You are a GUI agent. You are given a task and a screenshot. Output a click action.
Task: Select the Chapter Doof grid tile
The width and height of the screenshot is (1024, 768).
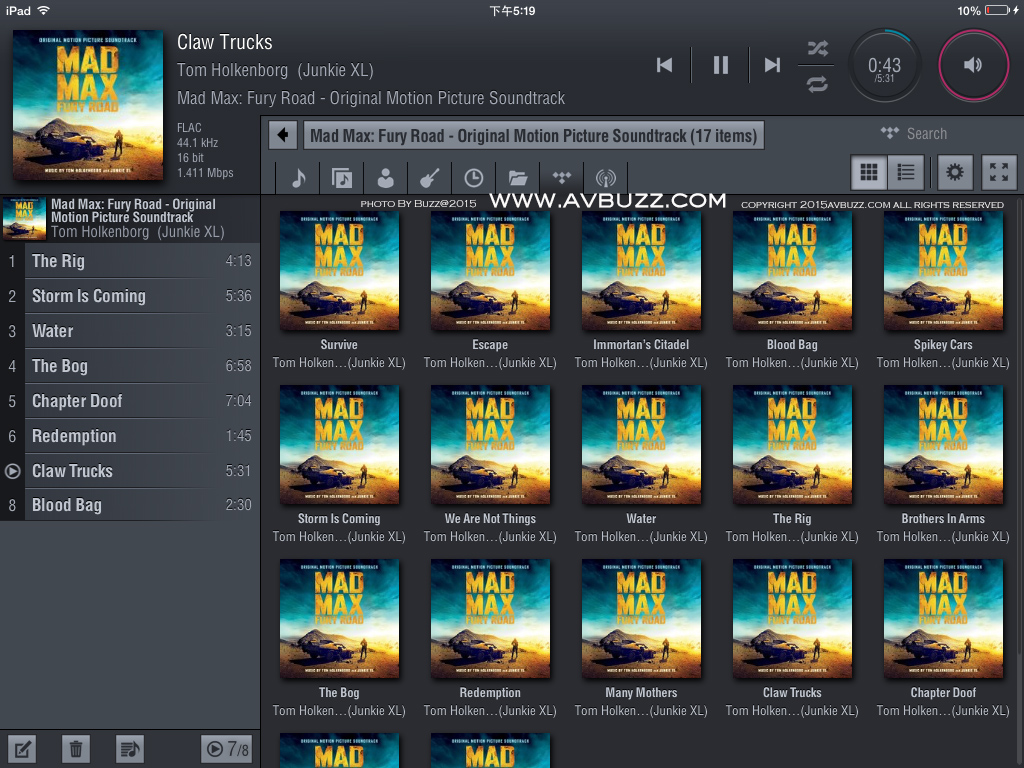click(943, 638)
